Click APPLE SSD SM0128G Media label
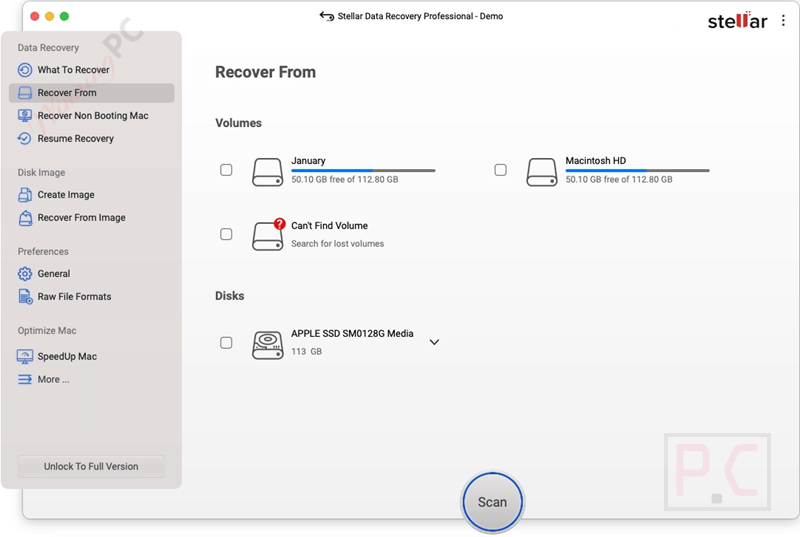This screenshot has width=800, height=537. (352, 334)
